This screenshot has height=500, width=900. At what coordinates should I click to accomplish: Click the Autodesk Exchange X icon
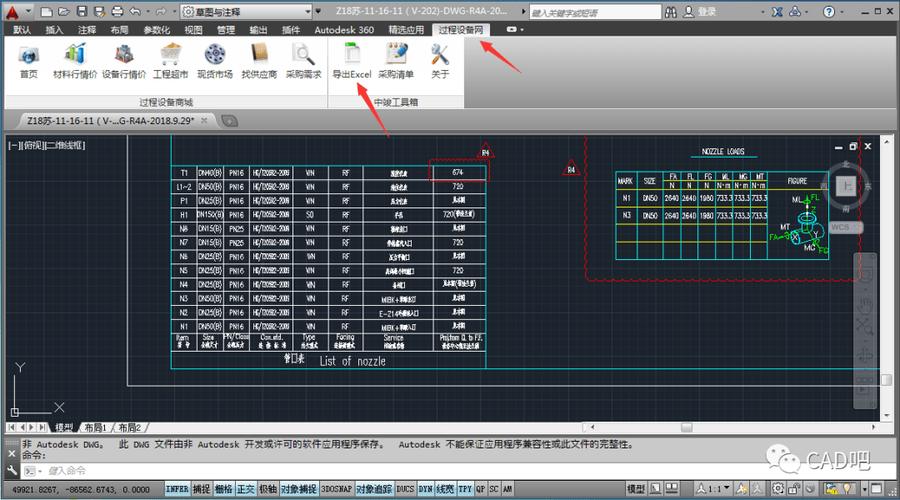(x=777, y=11)
